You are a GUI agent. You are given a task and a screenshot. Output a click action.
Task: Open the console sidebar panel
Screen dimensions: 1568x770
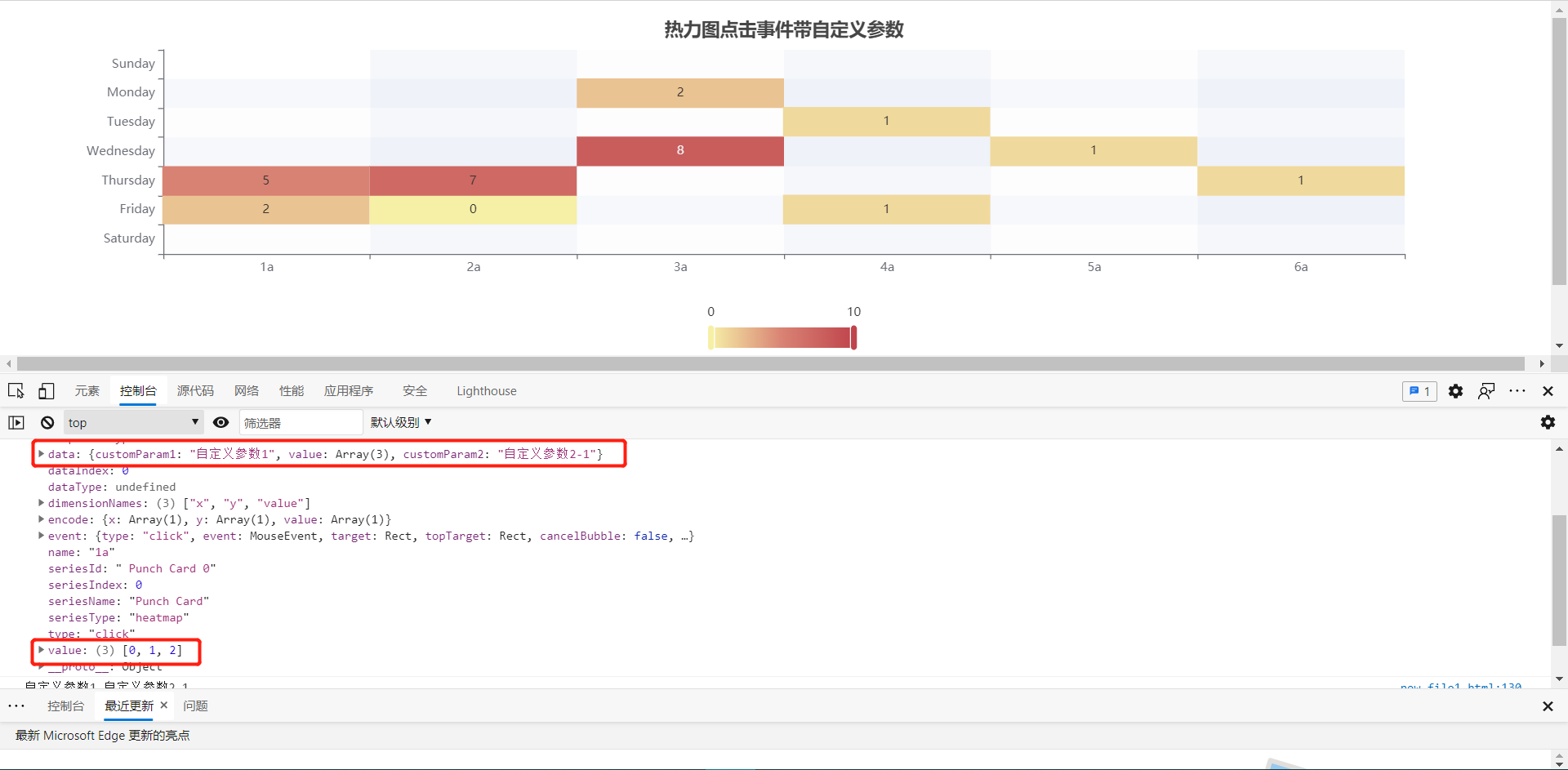[x=16, y=422]
